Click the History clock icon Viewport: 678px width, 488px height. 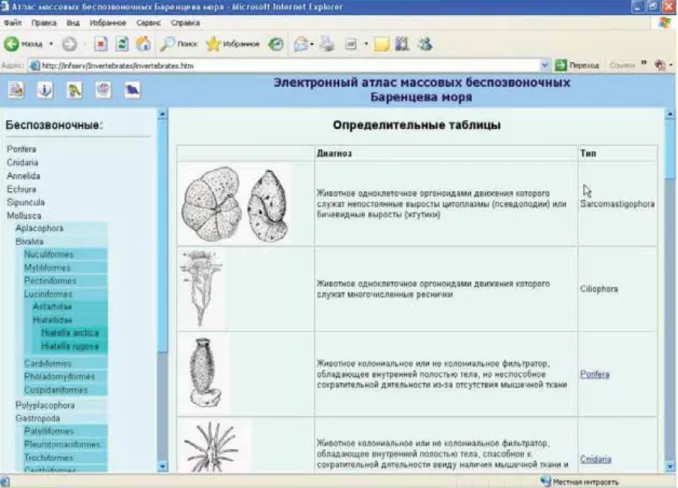pos(276,44)
